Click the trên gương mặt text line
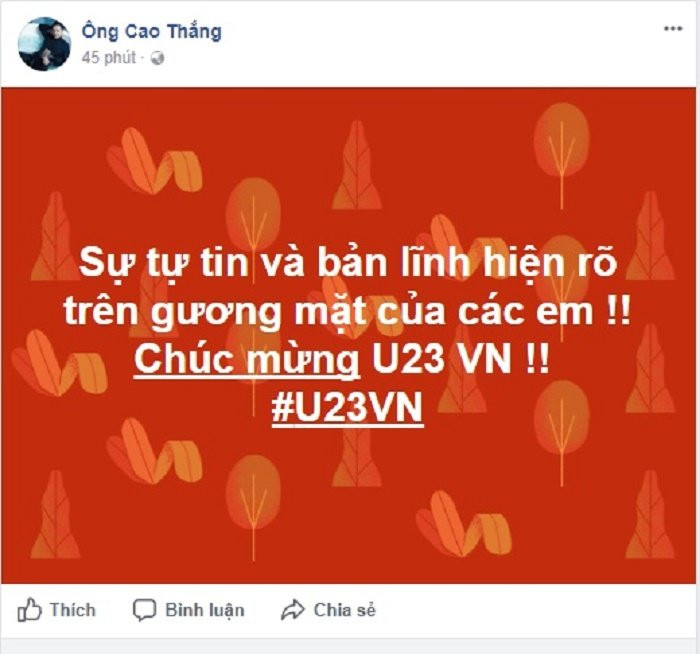 pos(347,310)
